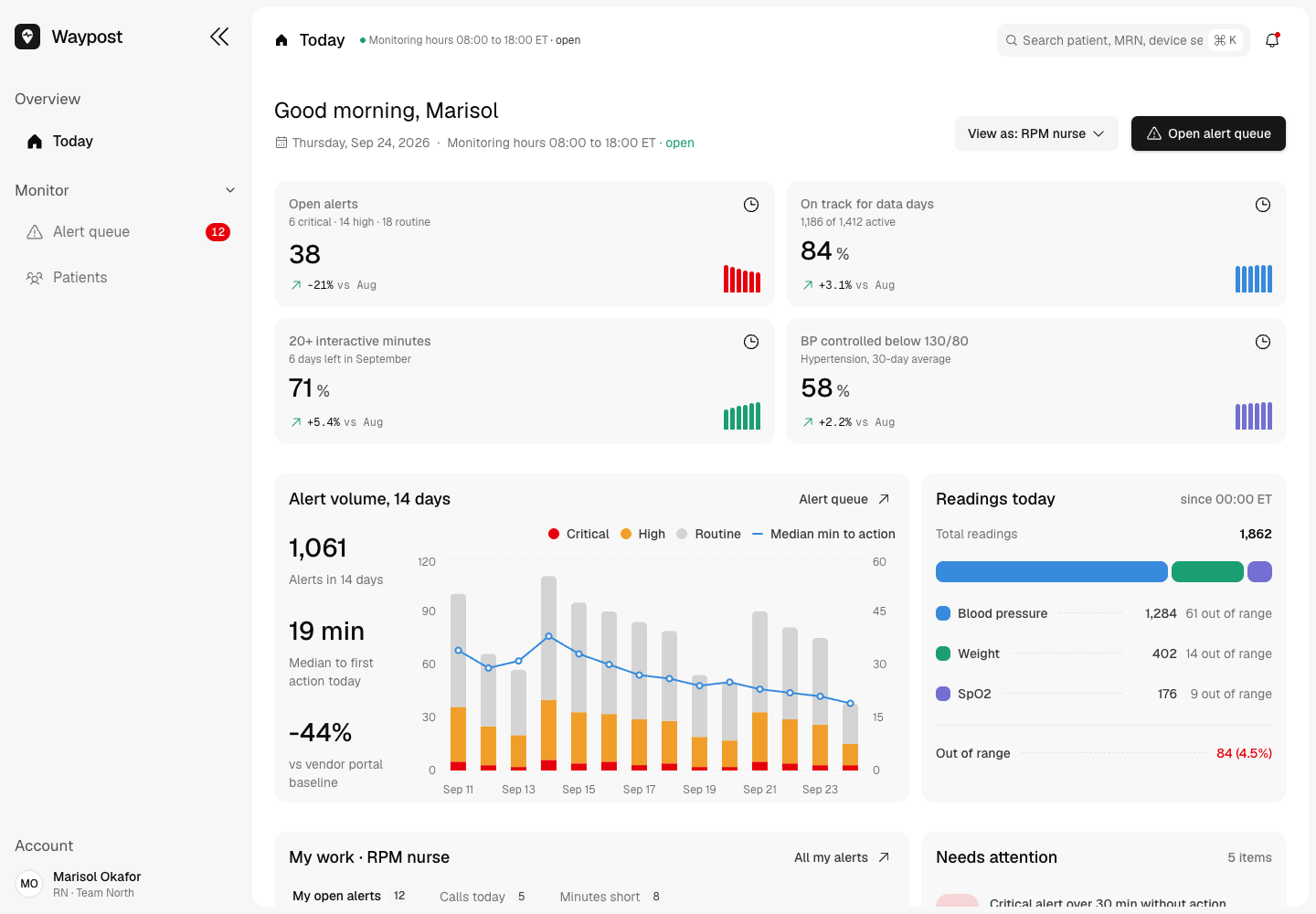The image size is (1316, 914).
Task: Click the red 12 badge on Alert queue
Action: tap(218, 232)
